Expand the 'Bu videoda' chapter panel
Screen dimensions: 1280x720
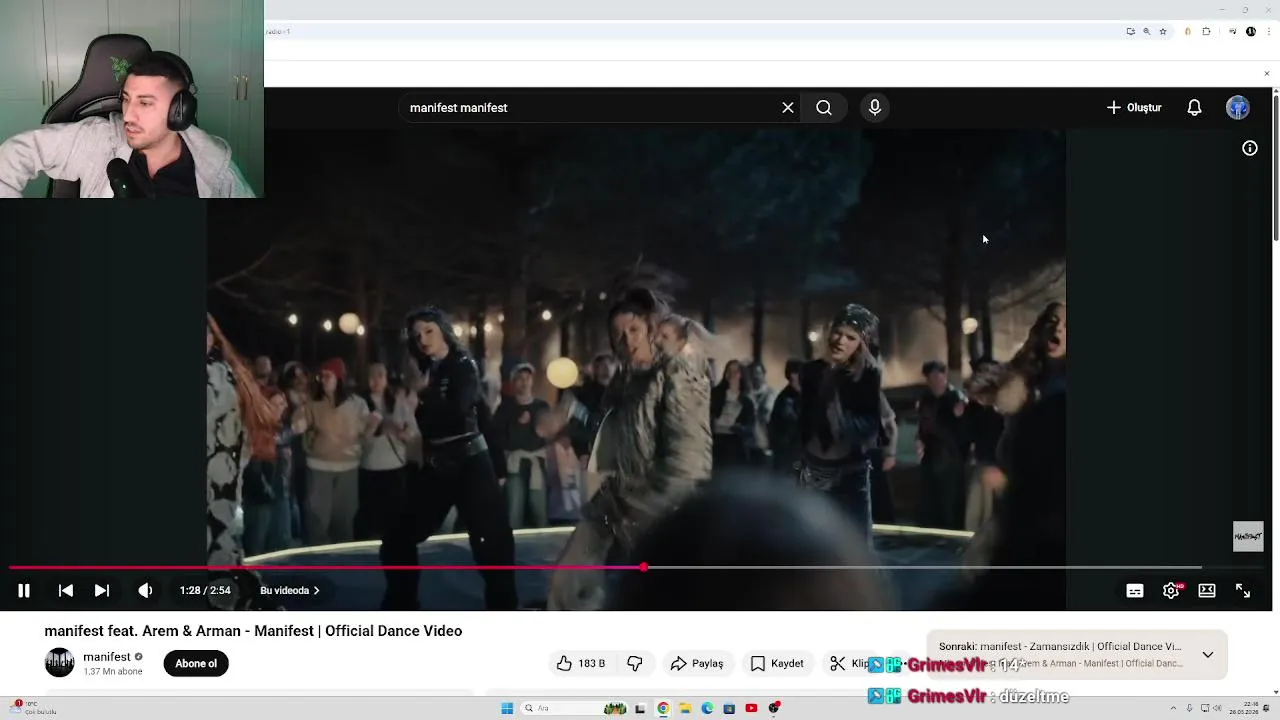[x=290, y=590]
